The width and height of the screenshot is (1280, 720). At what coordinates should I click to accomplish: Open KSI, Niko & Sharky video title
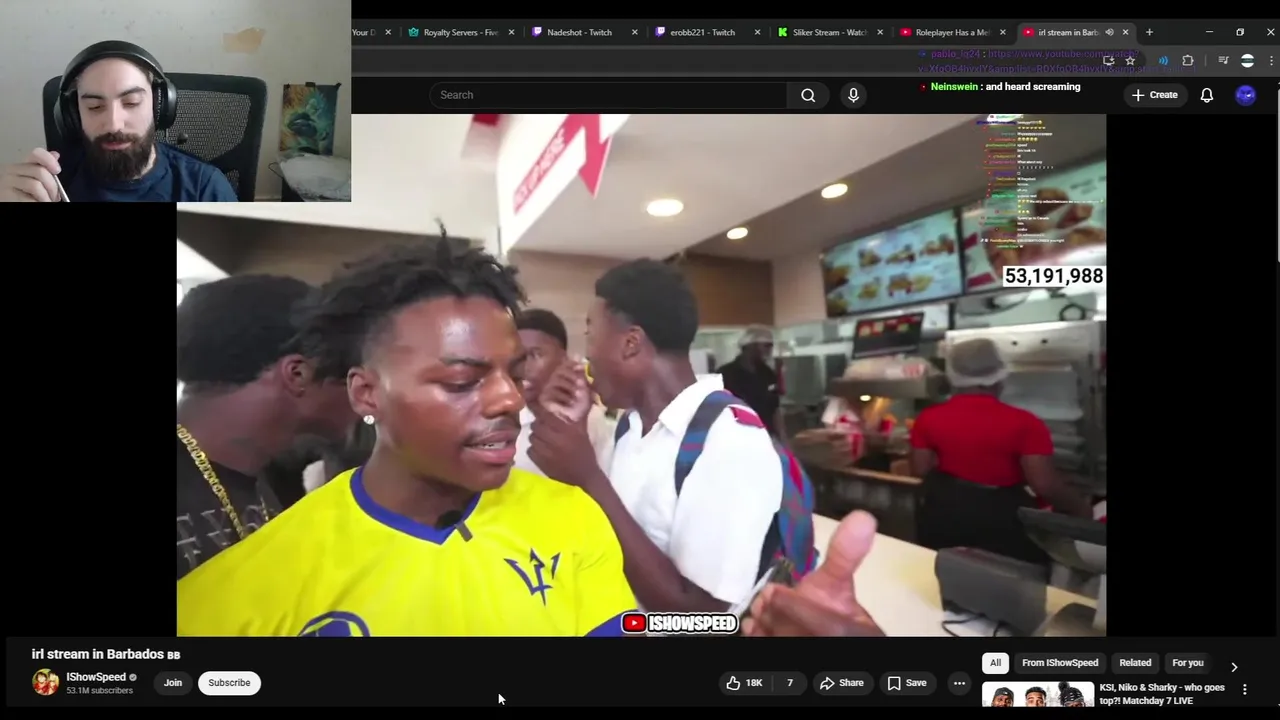click(x=1162, y=694)
